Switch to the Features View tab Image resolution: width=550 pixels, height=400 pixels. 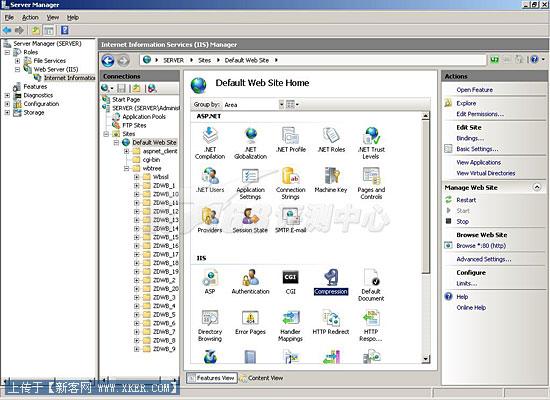pyautogui.click(x=212, y=378)
